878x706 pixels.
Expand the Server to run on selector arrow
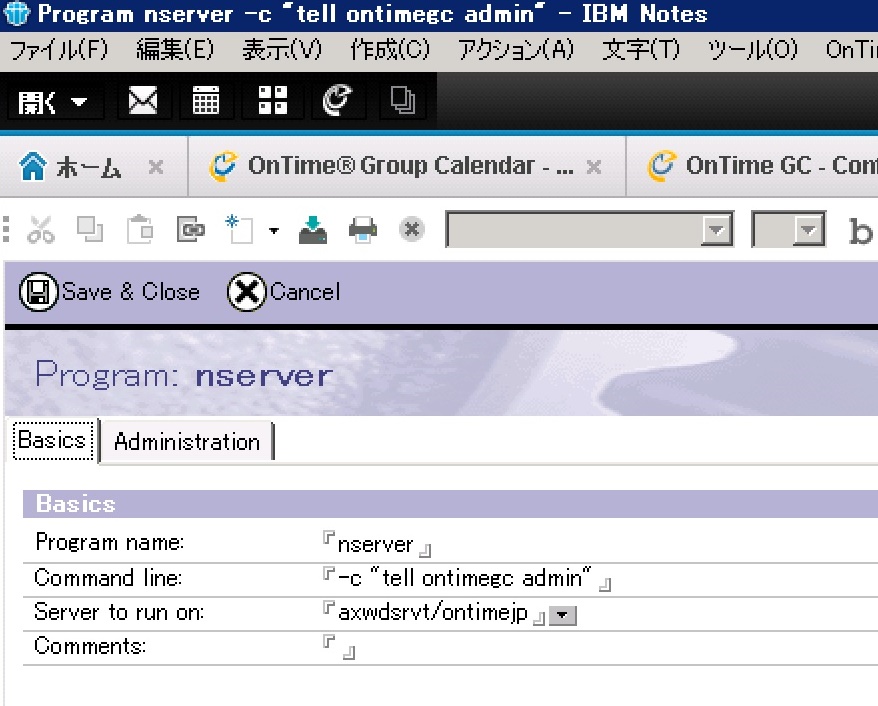point(563,613)
